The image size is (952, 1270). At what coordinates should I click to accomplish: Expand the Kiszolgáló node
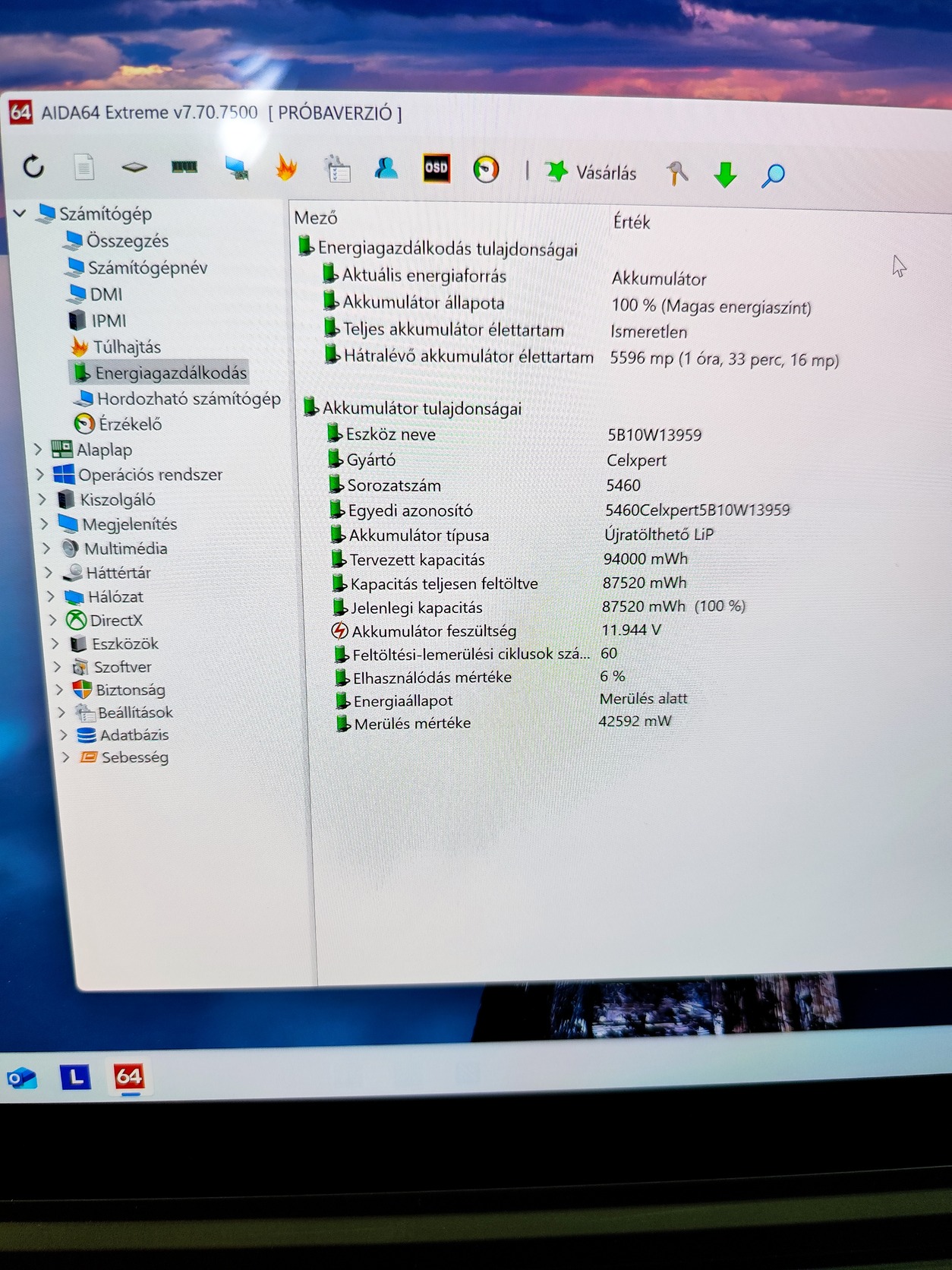pyautogui.click(x=43, y=499)
